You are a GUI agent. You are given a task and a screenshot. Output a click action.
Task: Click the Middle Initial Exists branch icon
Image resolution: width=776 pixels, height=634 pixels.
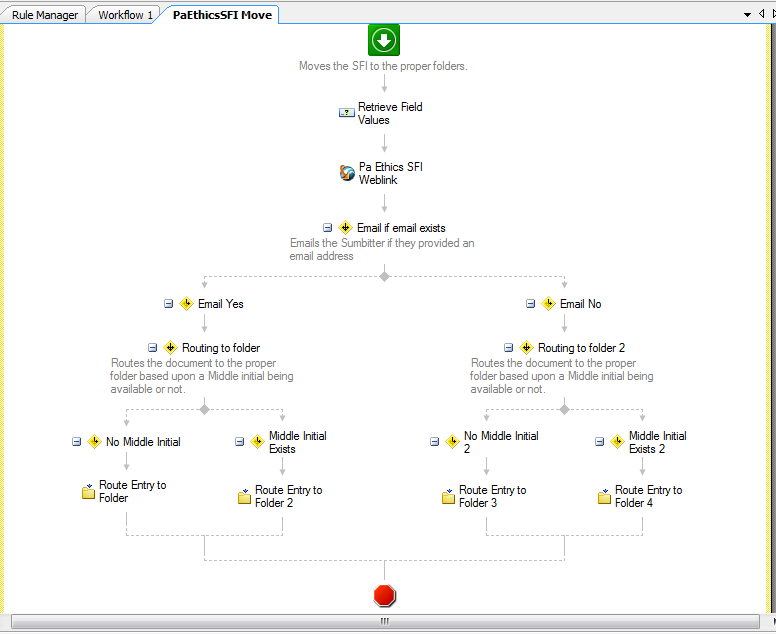[x=257, y=441]
